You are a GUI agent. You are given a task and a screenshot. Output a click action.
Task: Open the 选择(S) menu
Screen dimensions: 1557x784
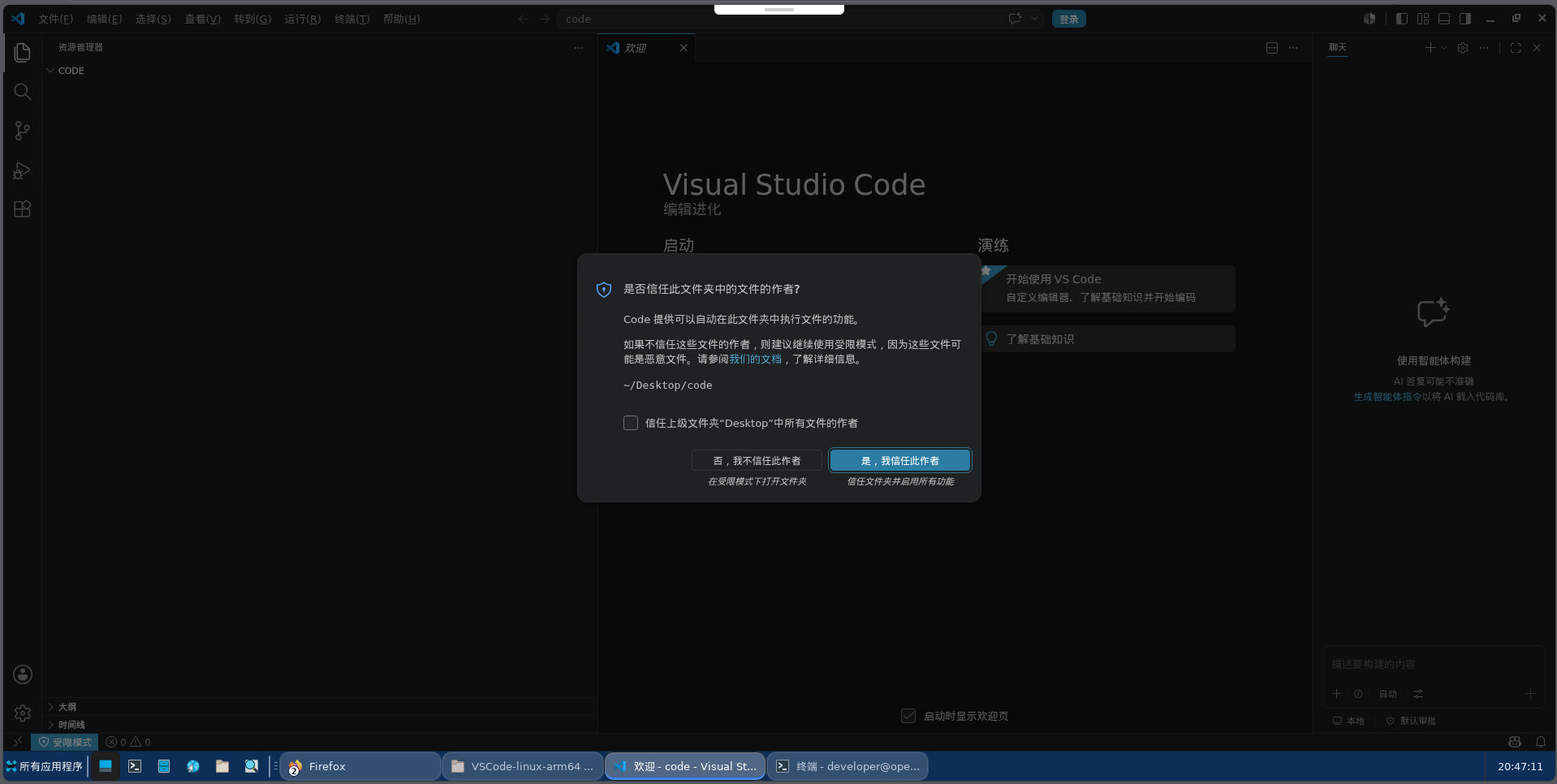pyautogui.click(x=153, y=19)
